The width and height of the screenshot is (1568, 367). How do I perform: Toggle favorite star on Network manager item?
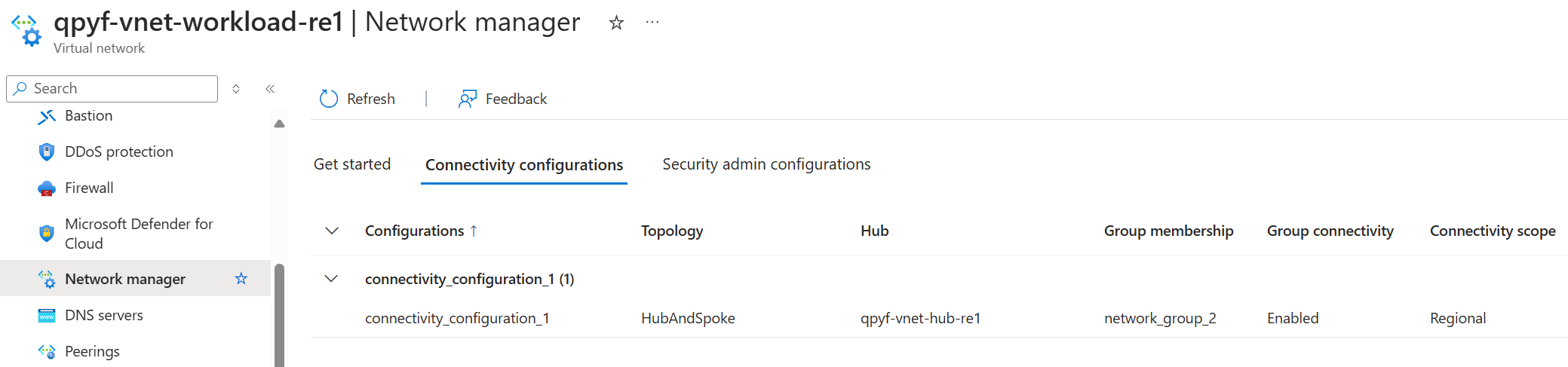click(241, 279)
